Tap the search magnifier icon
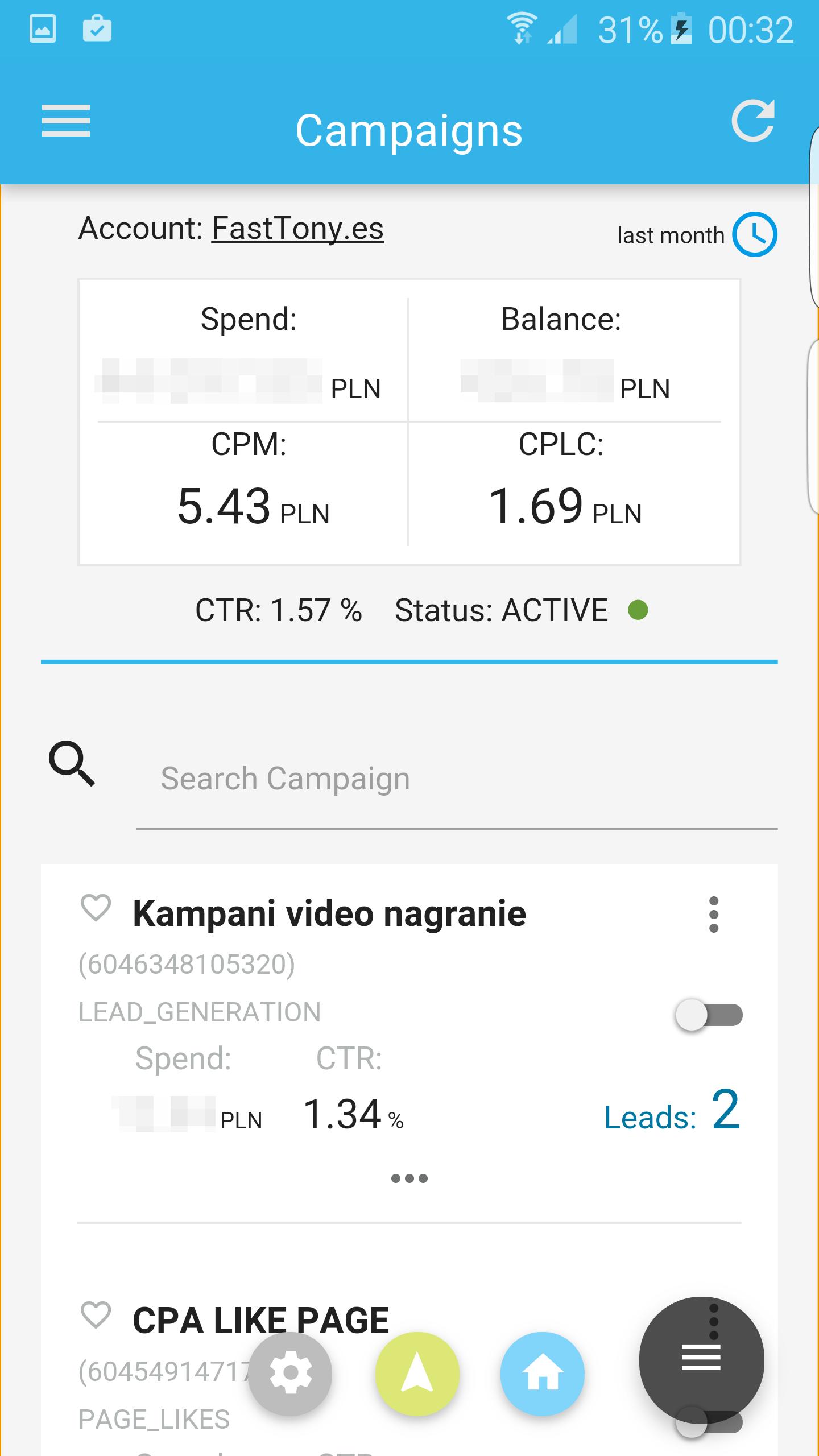This screenshot has width=819, height=1456. [72, 763]
